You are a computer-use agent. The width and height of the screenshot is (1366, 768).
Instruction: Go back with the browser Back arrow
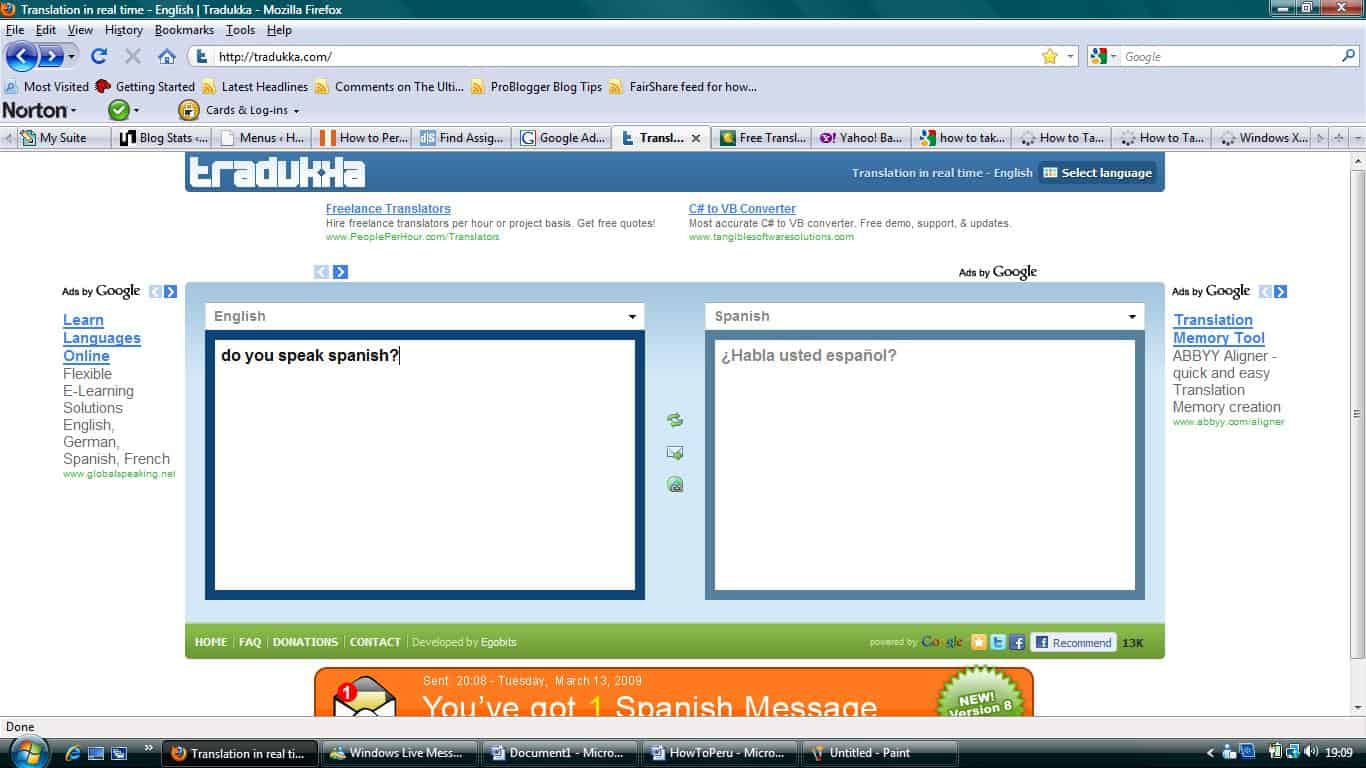[x=22, y=56]
